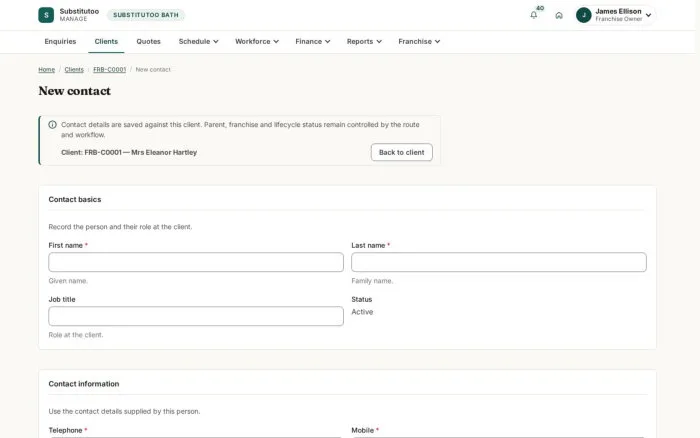
Task: Click the Substitutoo green S logo
Action: [x=46, y=15]
